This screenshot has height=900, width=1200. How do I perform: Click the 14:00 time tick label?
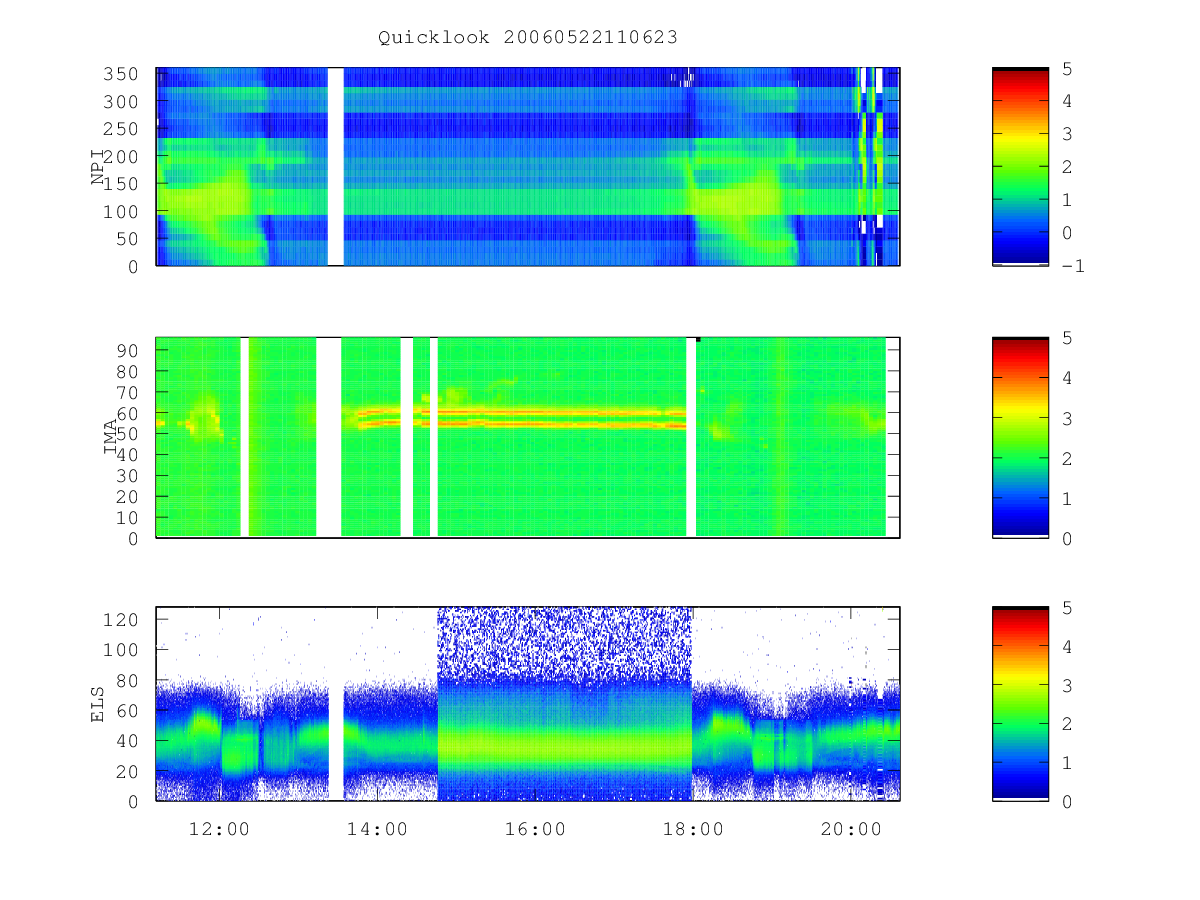(x=376, y=829)
